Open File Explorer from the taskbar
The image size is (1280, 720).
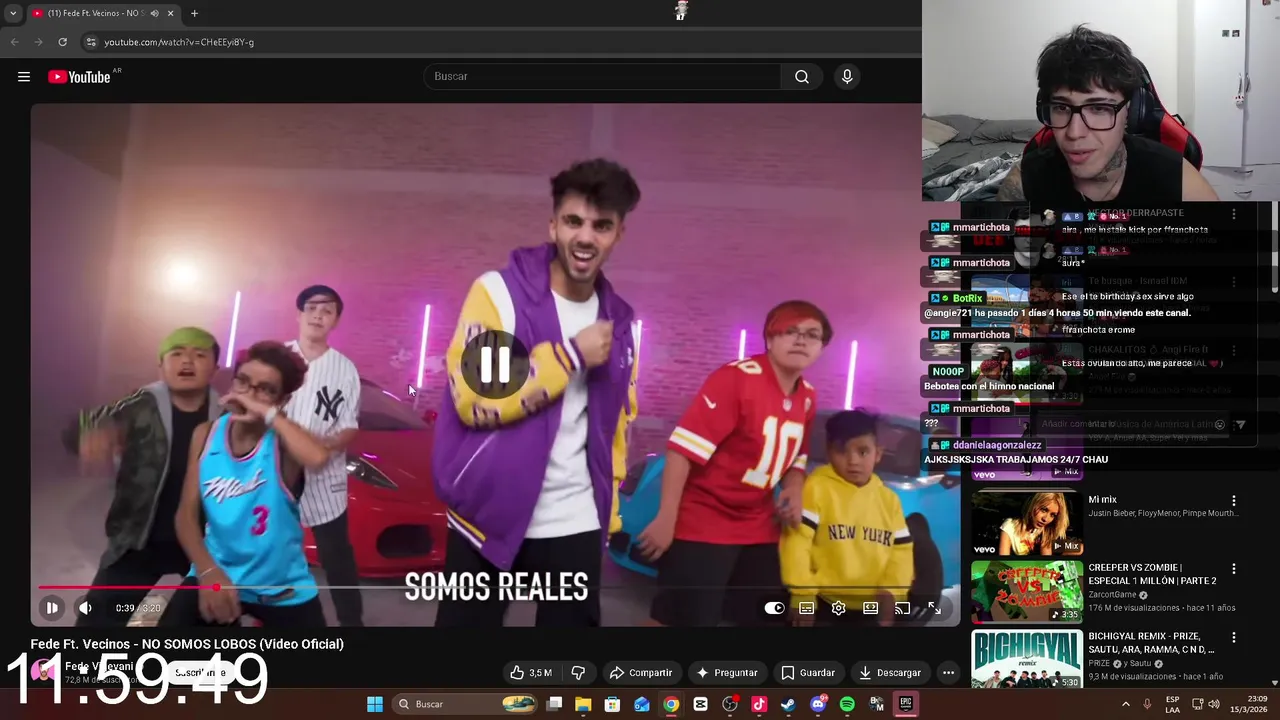(583, 704)
